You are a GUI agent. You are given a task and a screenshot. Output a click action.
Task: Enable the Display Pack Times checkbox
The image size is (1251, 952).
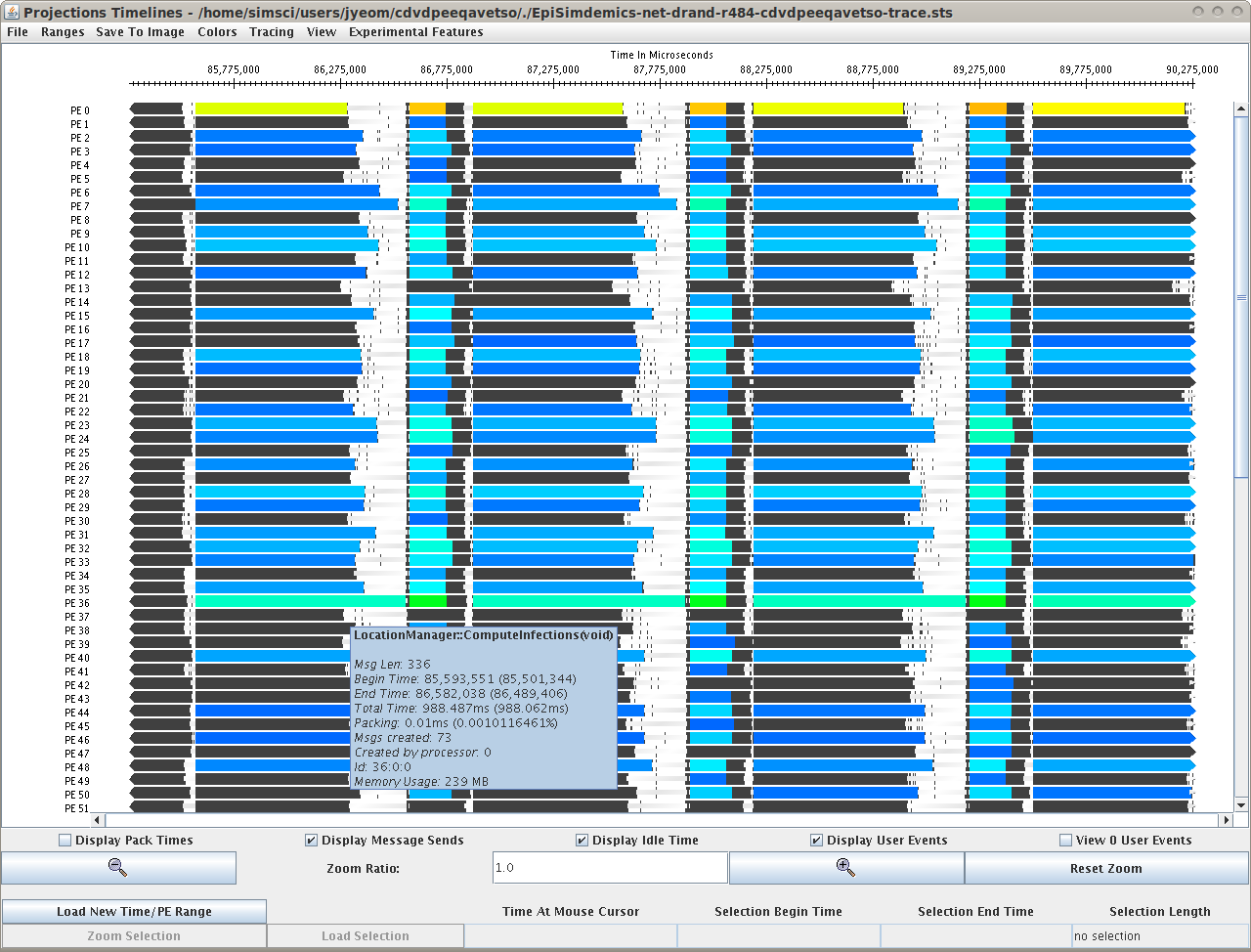pos(65,840)
